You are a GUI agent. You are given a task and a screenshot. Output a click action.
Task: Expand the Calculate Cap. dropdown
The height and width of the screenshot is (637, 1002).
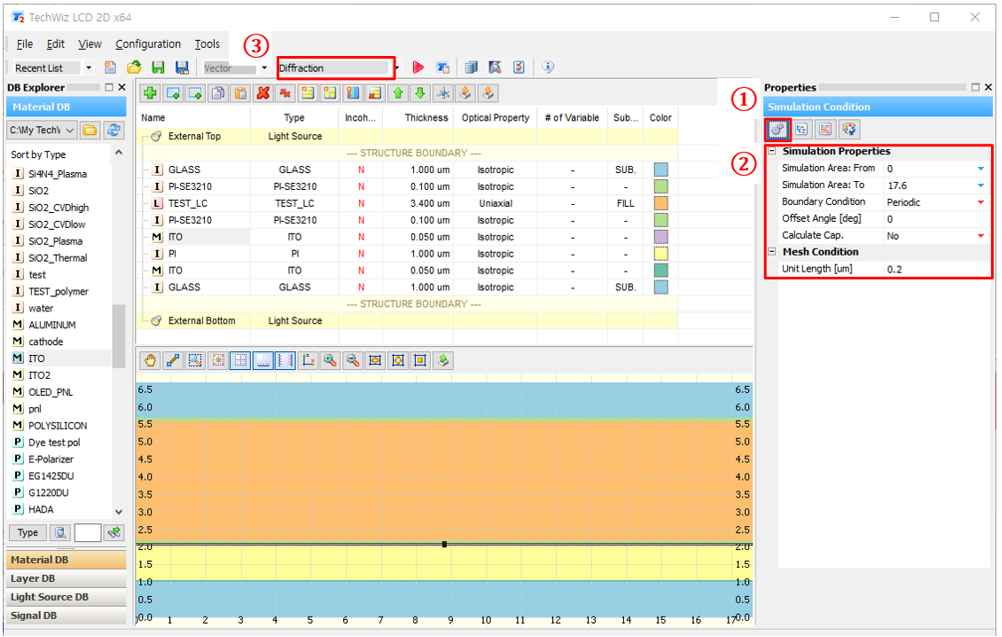click(981, 236)
